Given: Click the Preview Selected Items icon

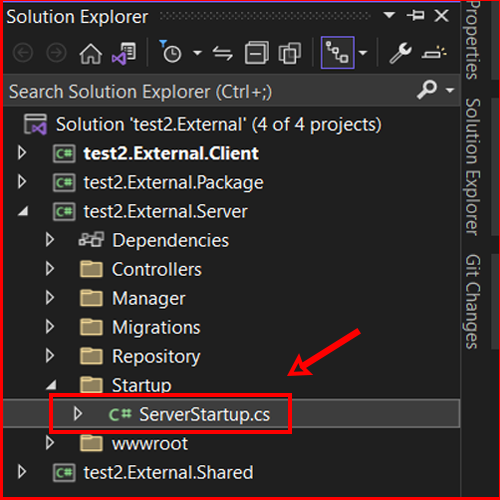Looking at the screenshot, I should (434, 53).
